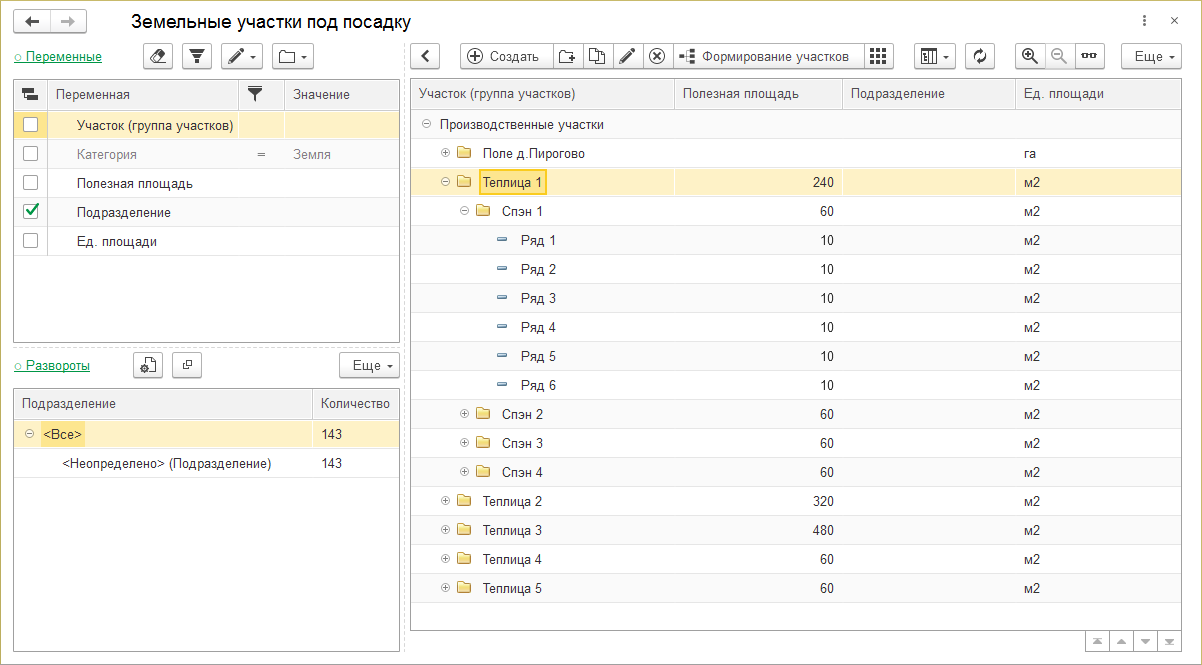
Task: Click the copy item icon in toolbar
Action: point(597,57)
